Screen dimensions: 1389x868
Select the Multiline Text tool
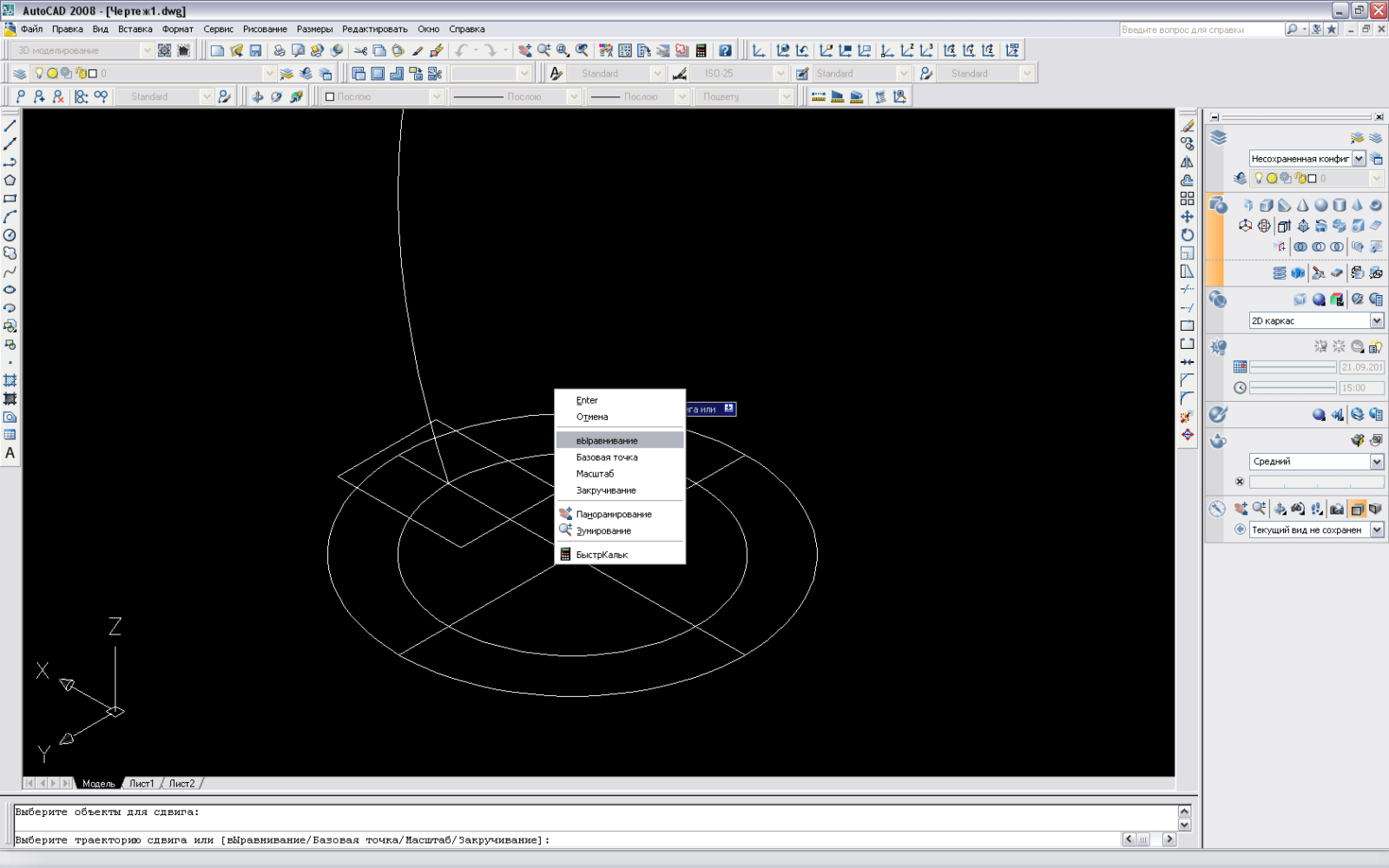[10, 453]
